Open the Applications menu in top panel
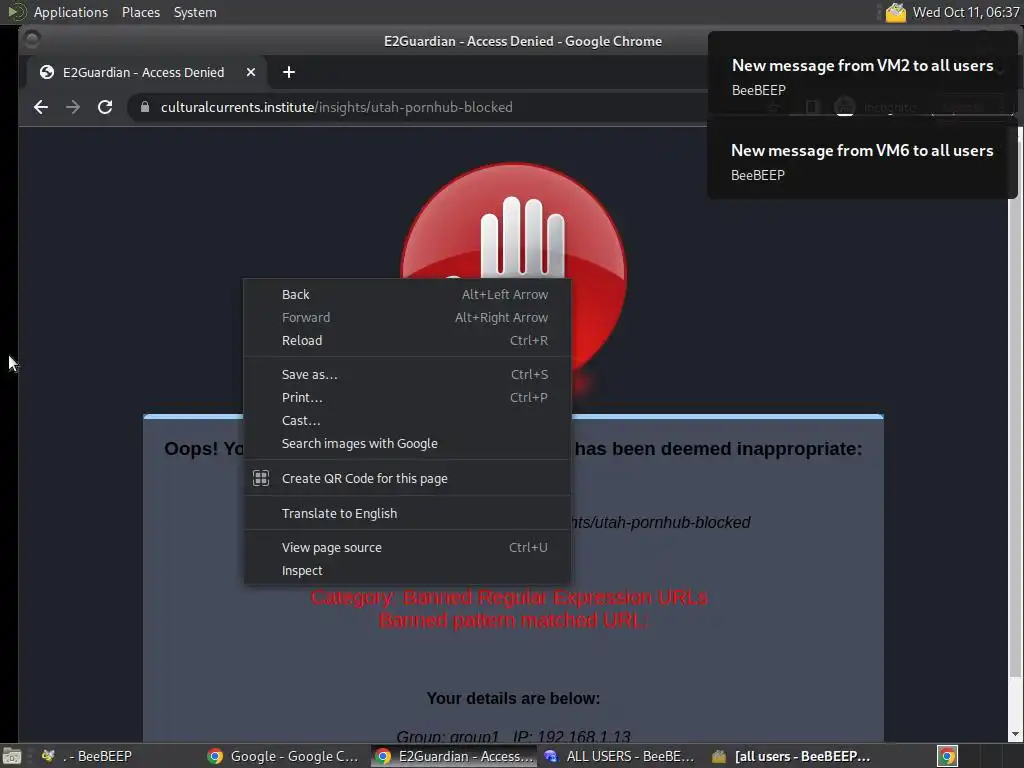Viewport: 1024px width, 768px height. 71,12
